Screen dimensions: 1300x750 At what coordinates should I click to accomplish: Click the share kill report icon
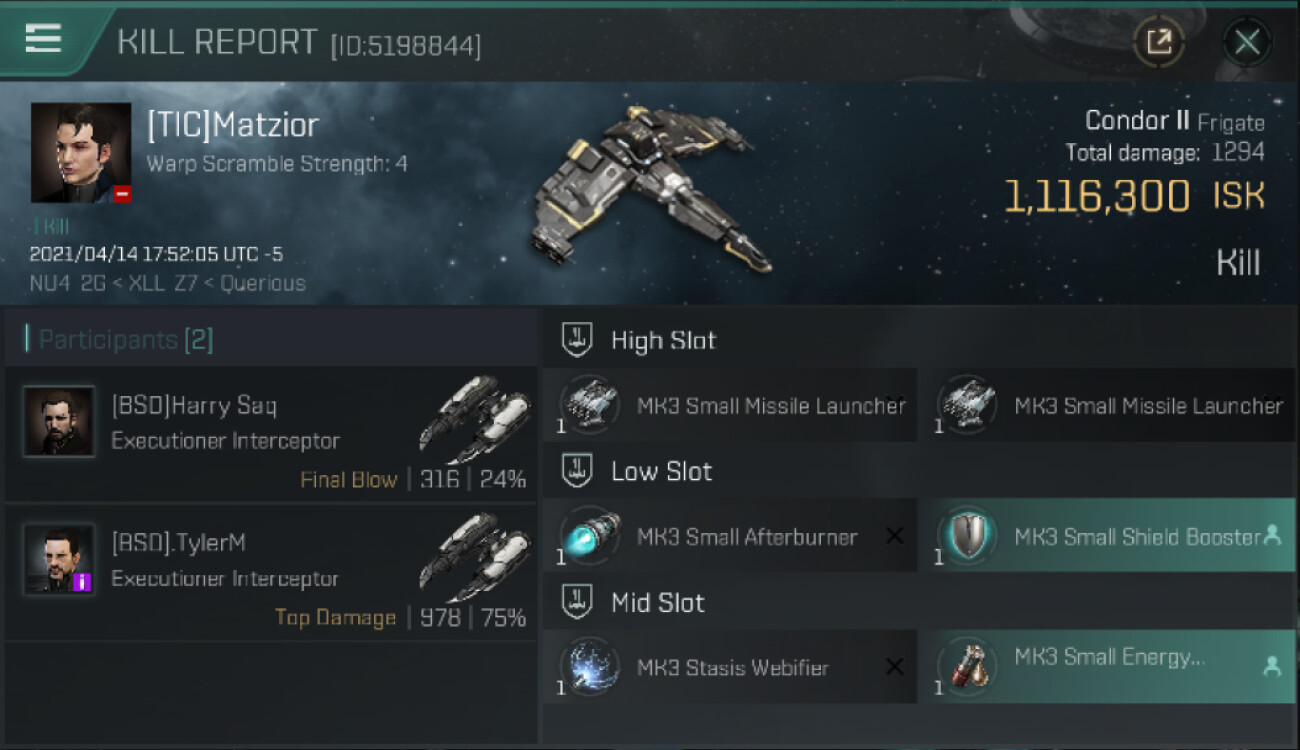tap(1159, 42)
